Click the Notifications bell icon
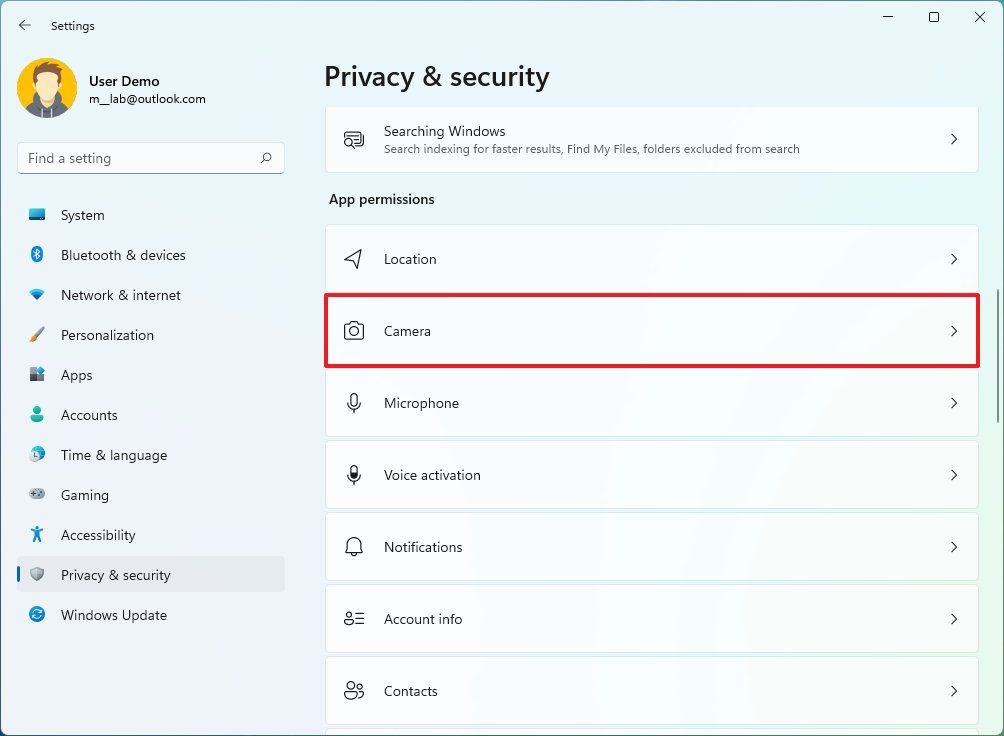The width and height of the screenshot is (1004, 736). [x=355, y=547]
